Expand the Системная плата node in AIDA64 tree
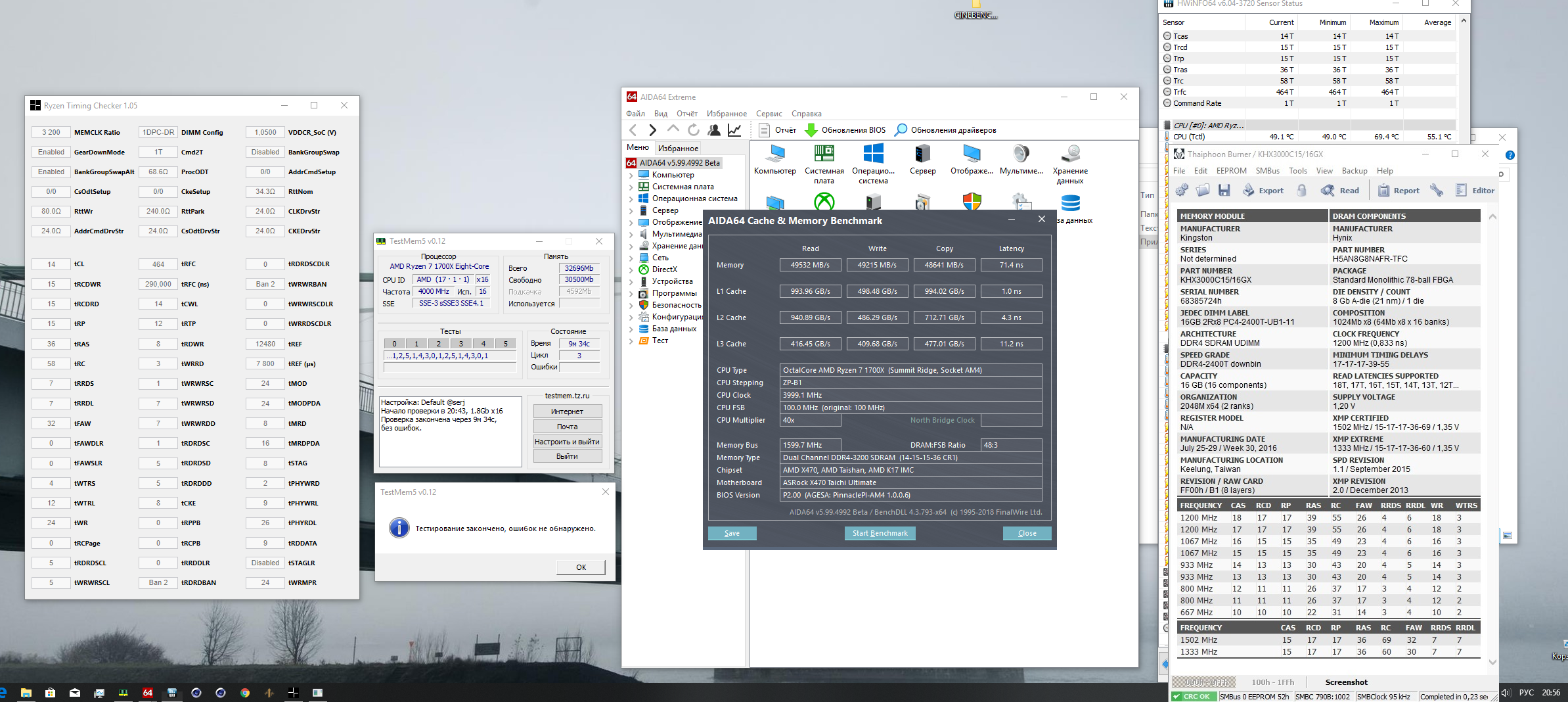Image resolution: width=1568 pixels, height=702 pixels. click(x=631, y=187)
